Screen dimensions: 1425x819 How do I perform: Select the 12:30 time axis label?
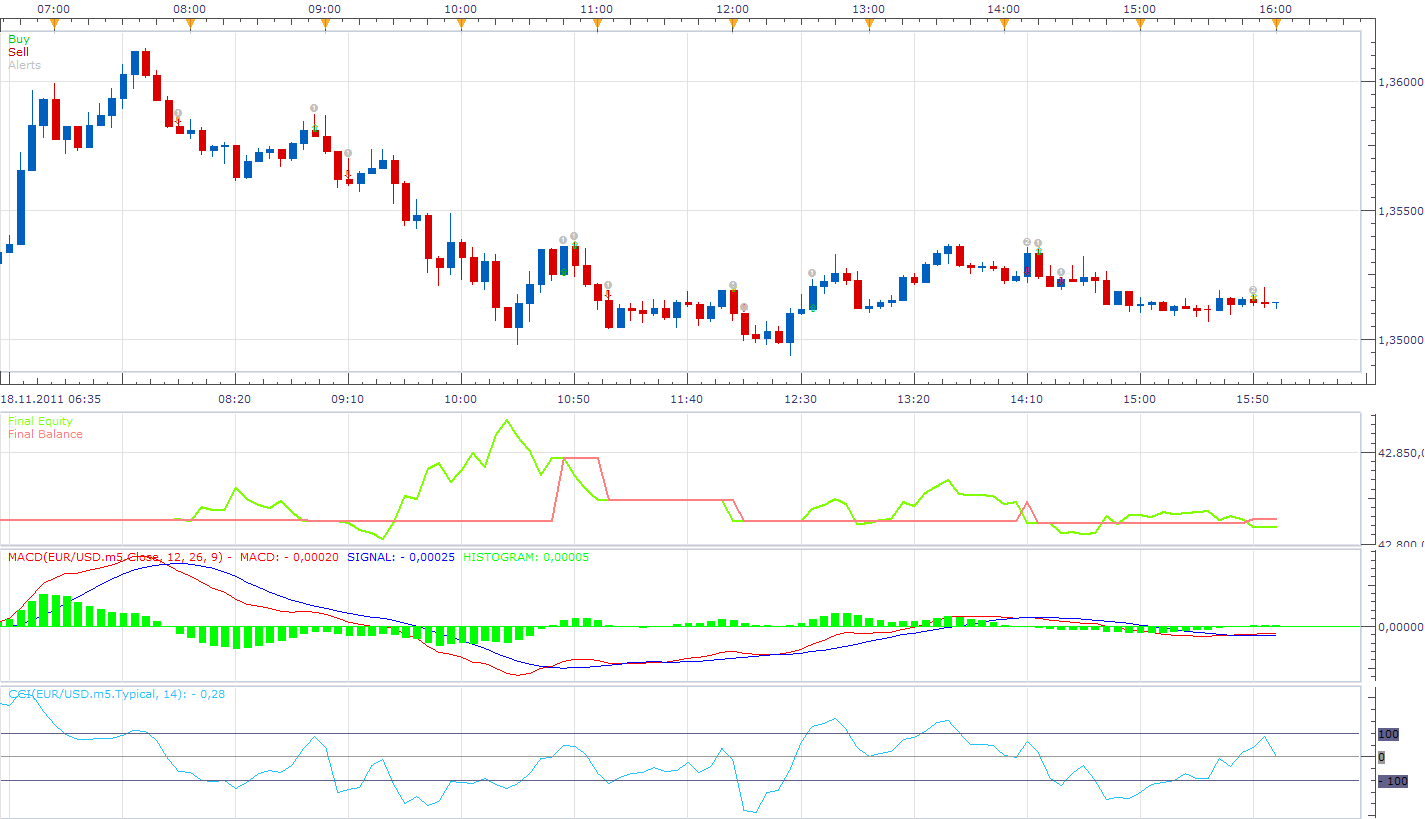click(x=801, y=398)
